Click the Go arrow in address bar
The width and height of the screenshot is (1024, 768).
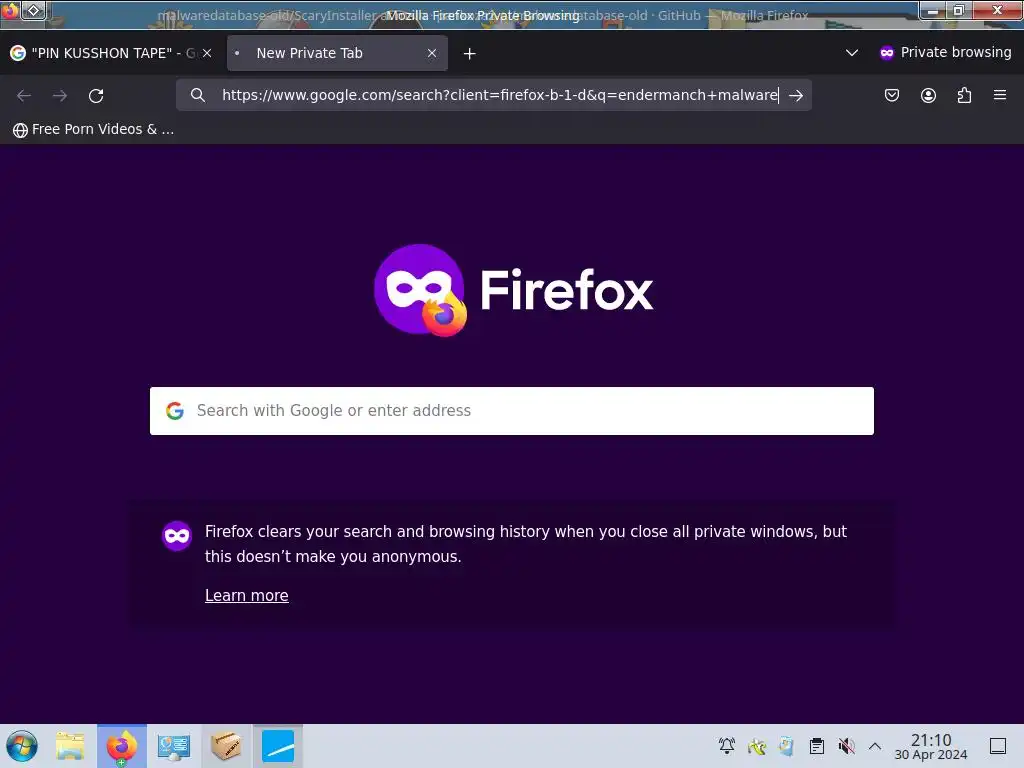[x=795, y=95]
